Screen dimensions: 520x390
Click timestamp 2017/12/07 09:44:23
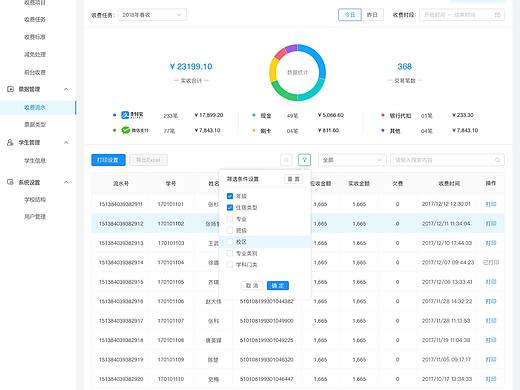448,262
